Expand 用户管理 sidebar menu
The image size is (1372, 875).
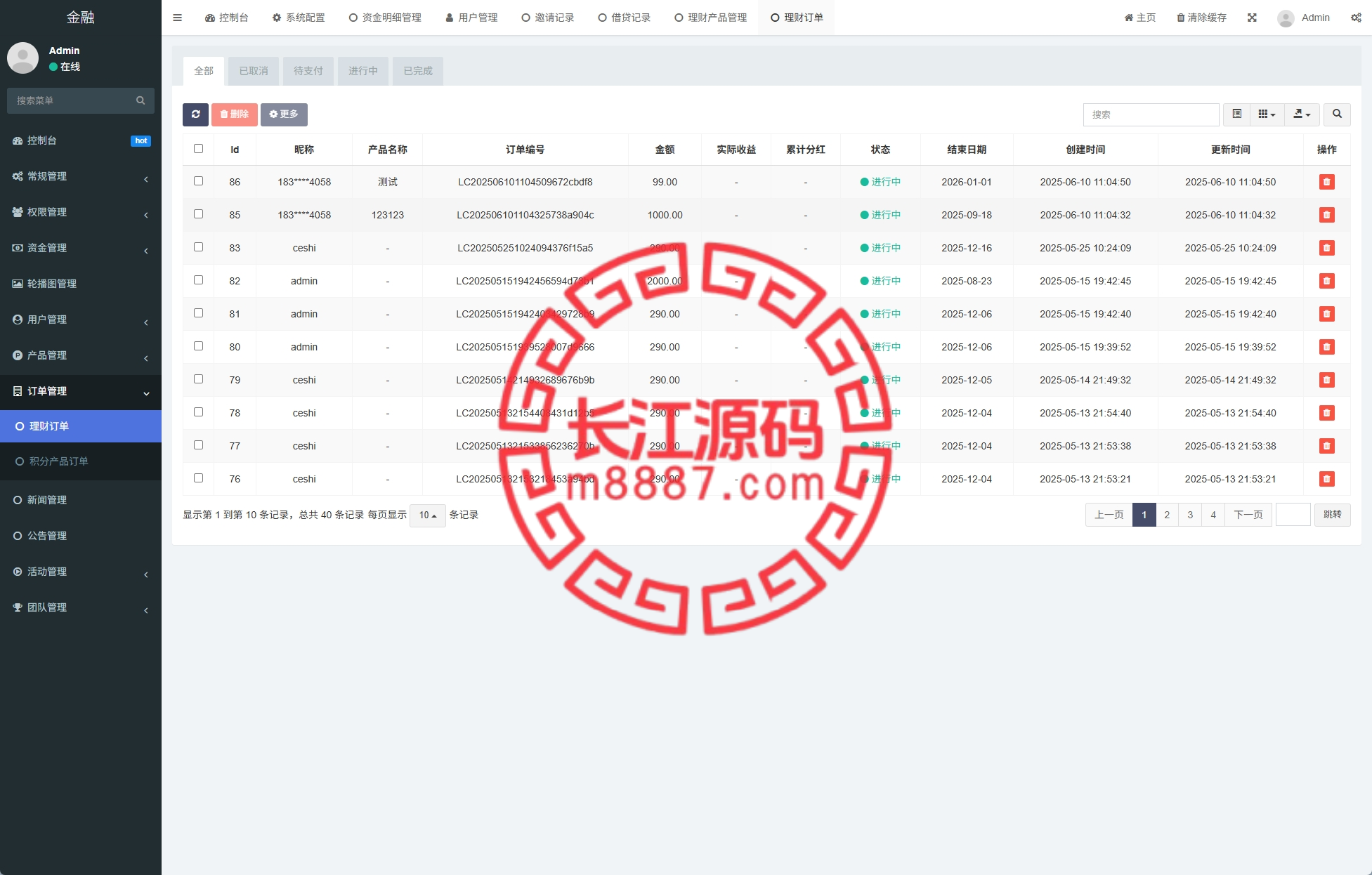point(81,320)
